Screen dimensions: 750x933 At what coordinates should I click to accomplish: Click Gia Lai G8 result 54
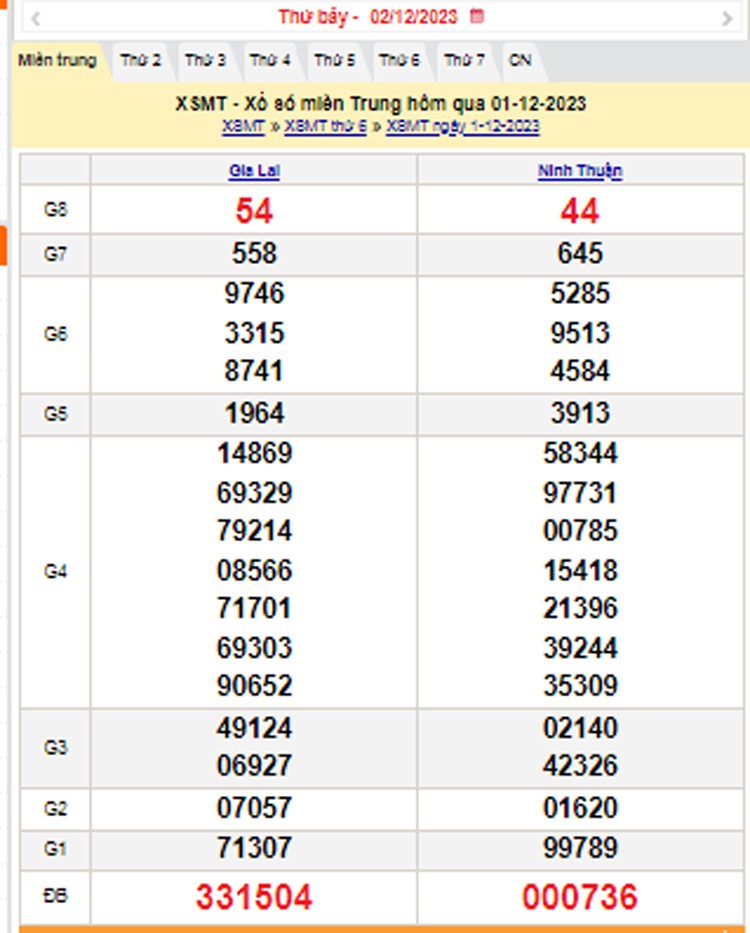(254, 210)
